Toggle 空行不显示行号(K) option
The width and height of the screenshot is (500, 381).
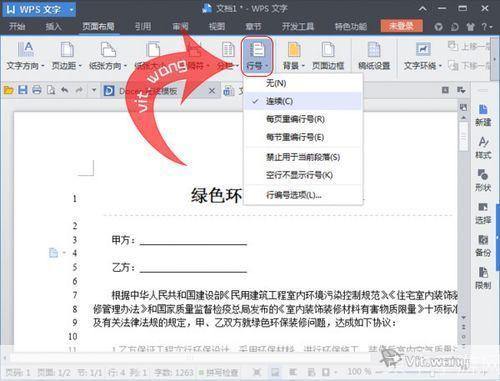click(x=303, y=175)
